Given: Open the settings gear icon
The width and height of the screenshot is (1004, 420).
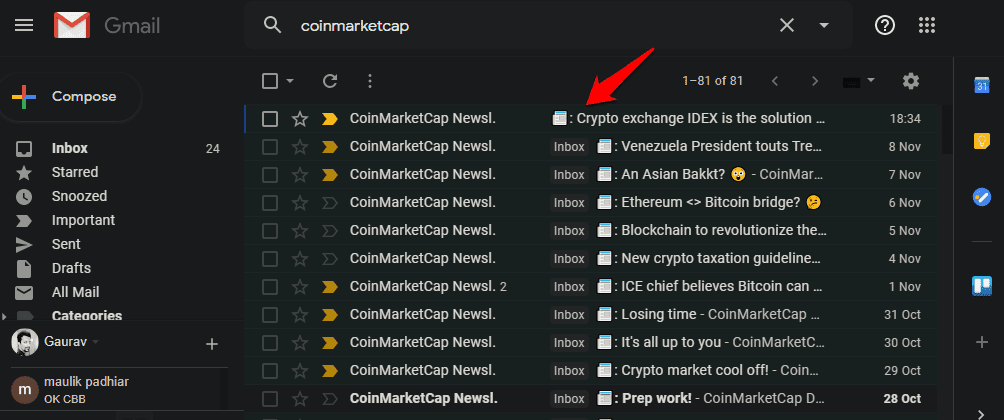Looking at the screenshot, I should tap(910, 81).
